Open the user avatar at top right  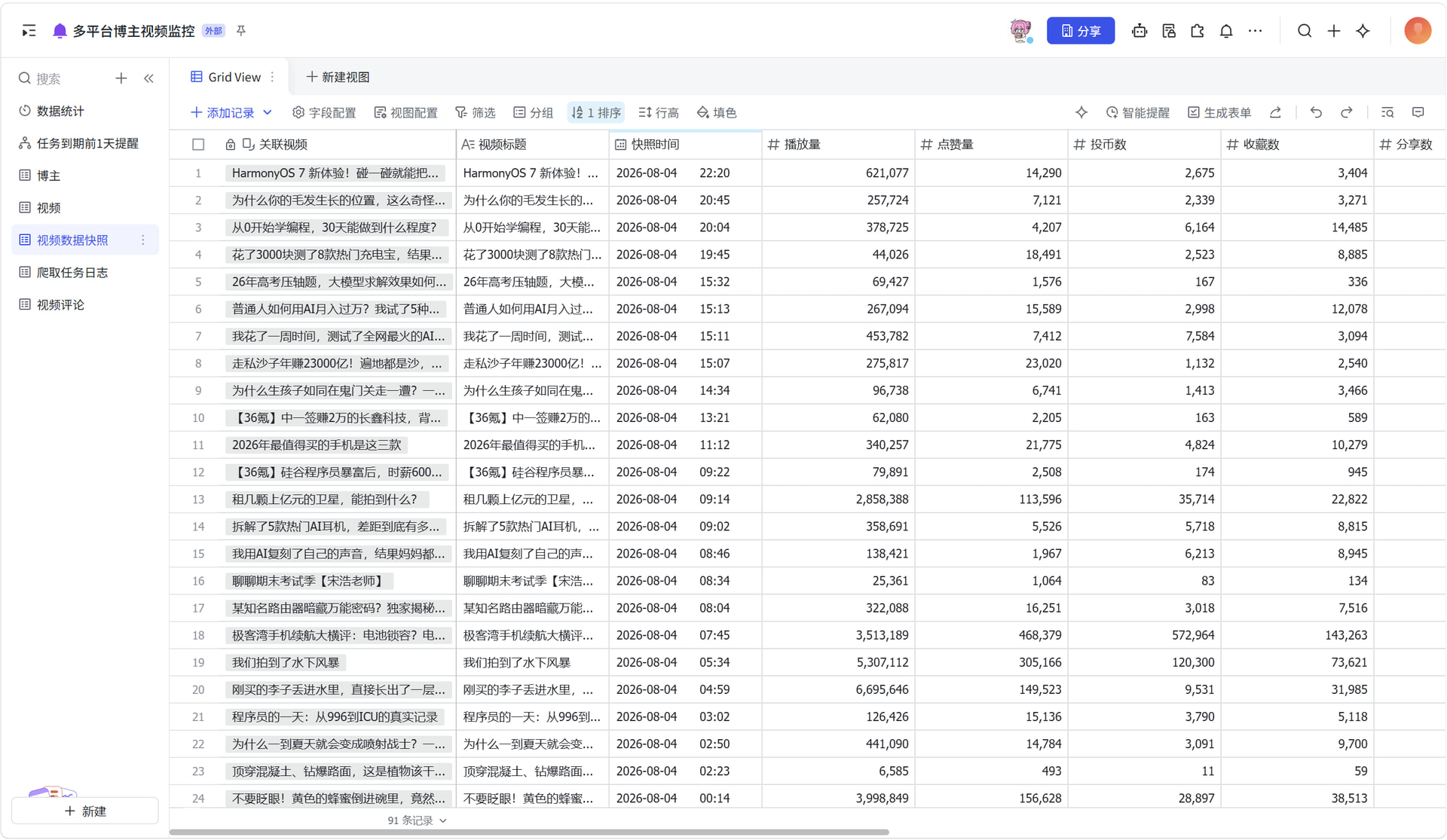coord(1418,31)
